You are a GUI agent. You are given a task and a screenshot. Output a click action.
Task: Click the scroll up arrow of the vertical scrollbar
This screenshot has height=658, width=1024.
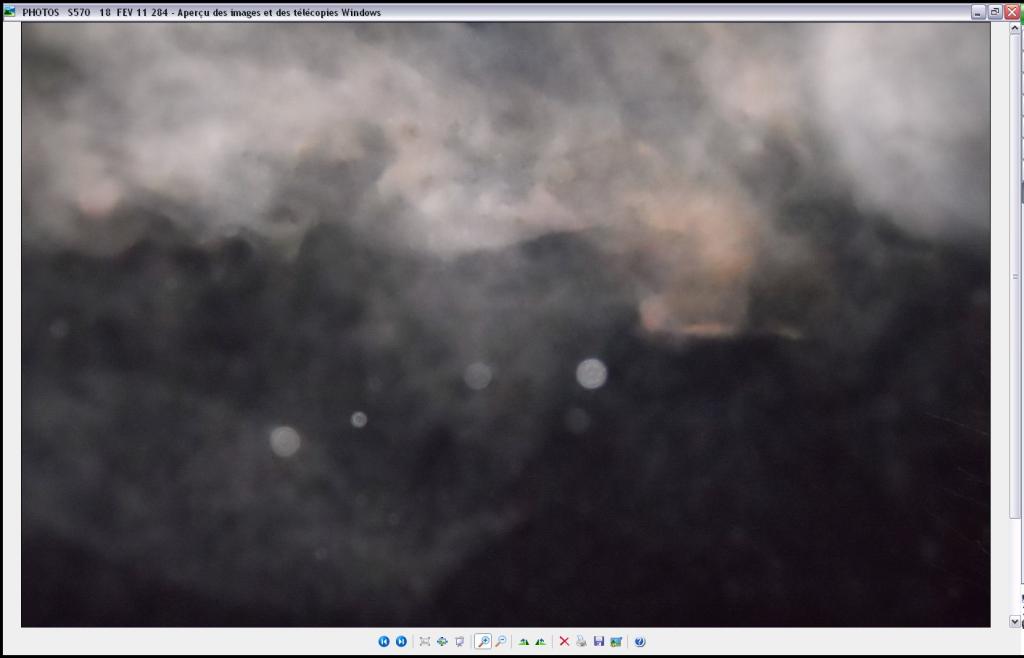click(x=1016, y=28)
